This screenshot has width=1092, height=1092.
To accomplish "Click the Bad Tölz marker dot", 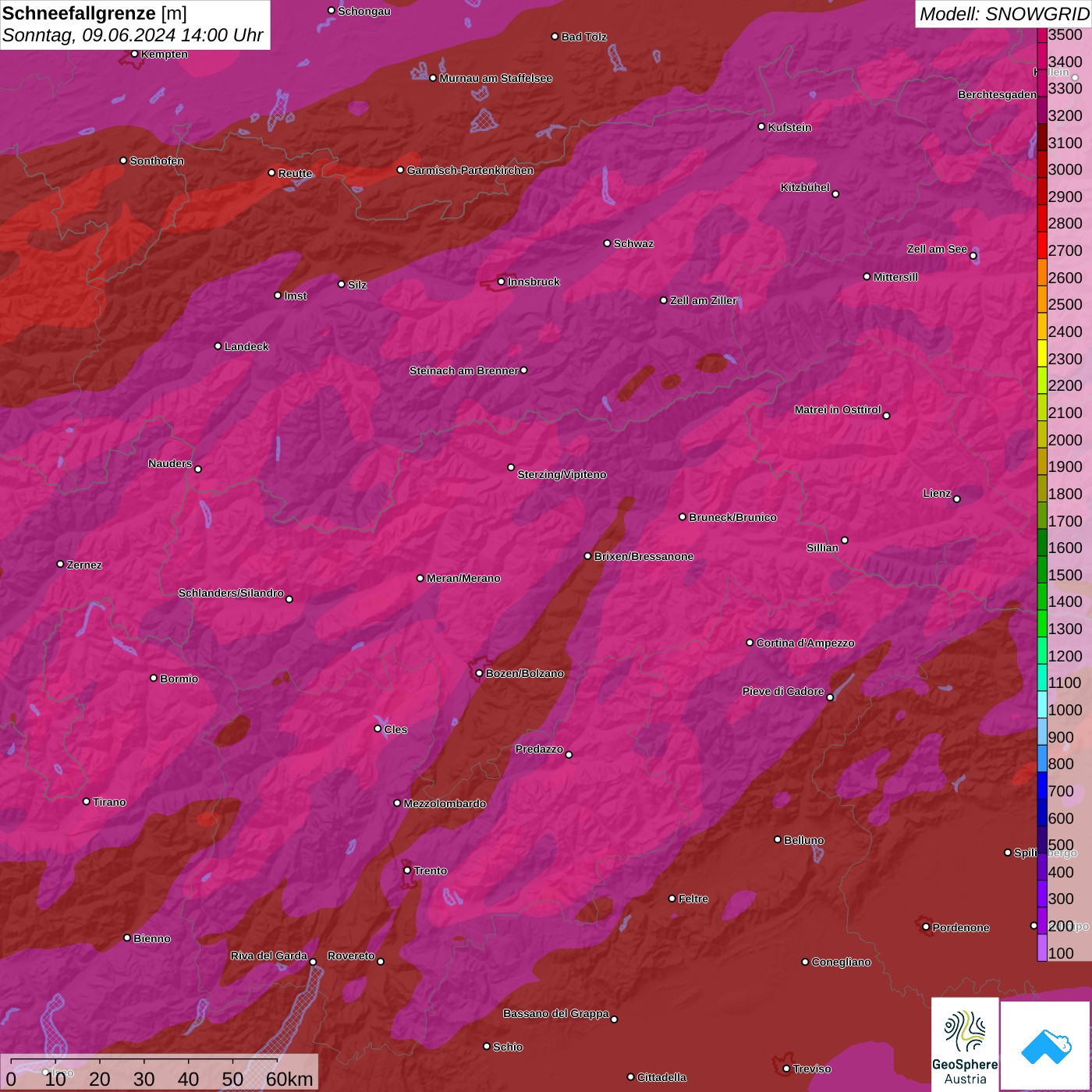I will [x=555, y=37].
